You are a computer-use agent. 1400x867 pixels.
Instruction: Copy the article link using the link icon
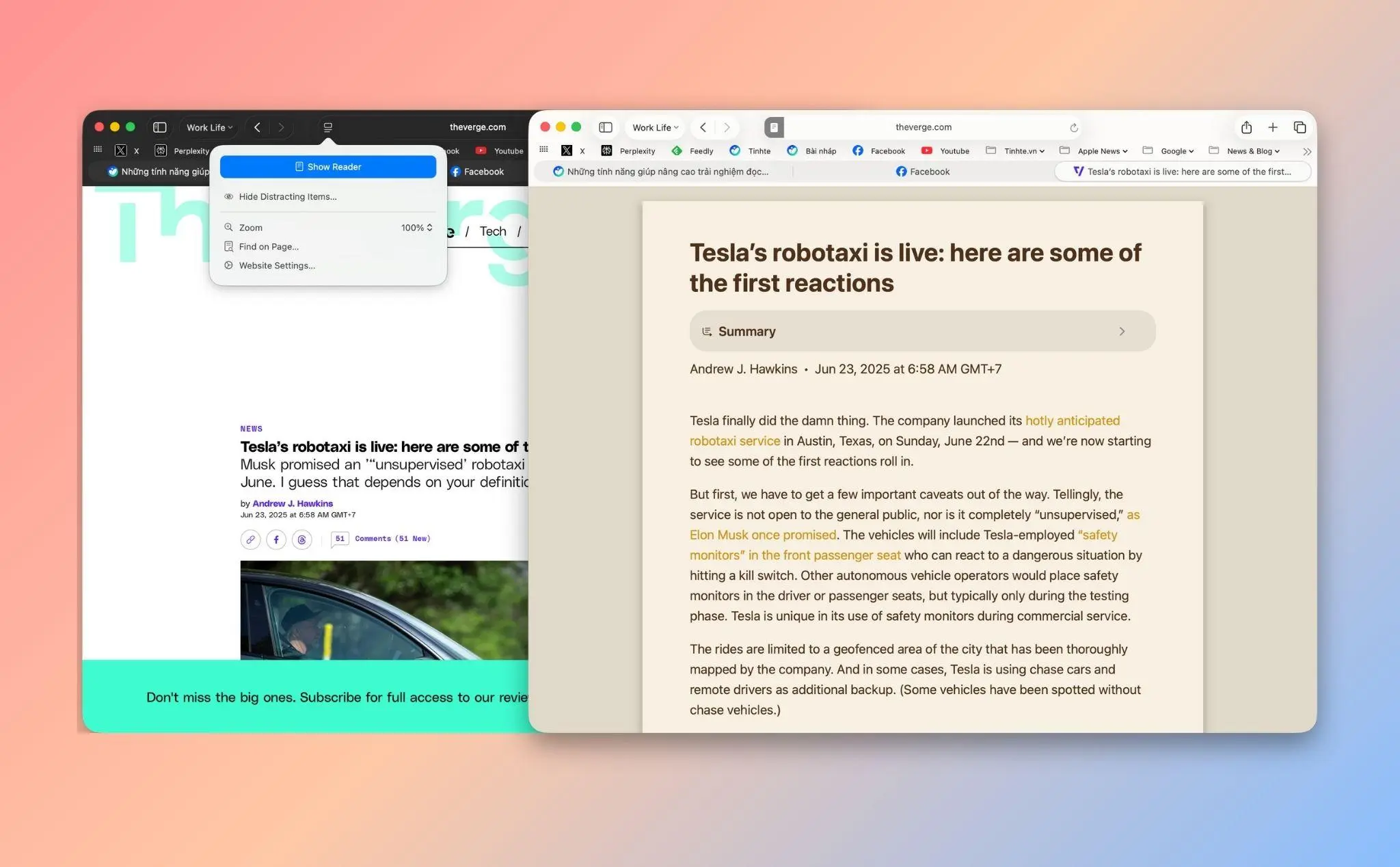(x=250, y=539)
